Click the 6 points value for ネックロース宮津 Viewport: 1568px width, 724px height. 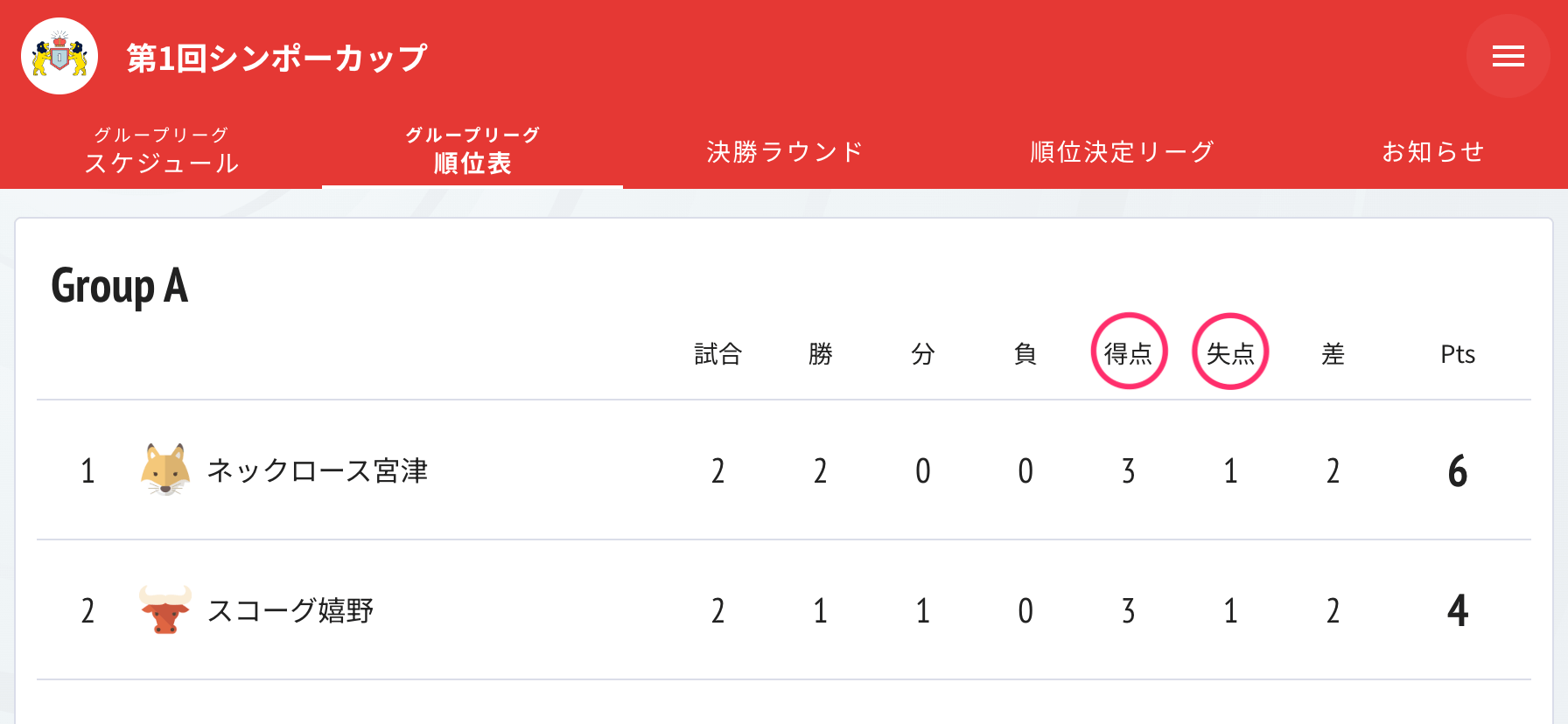click(x=1458, y=471)
